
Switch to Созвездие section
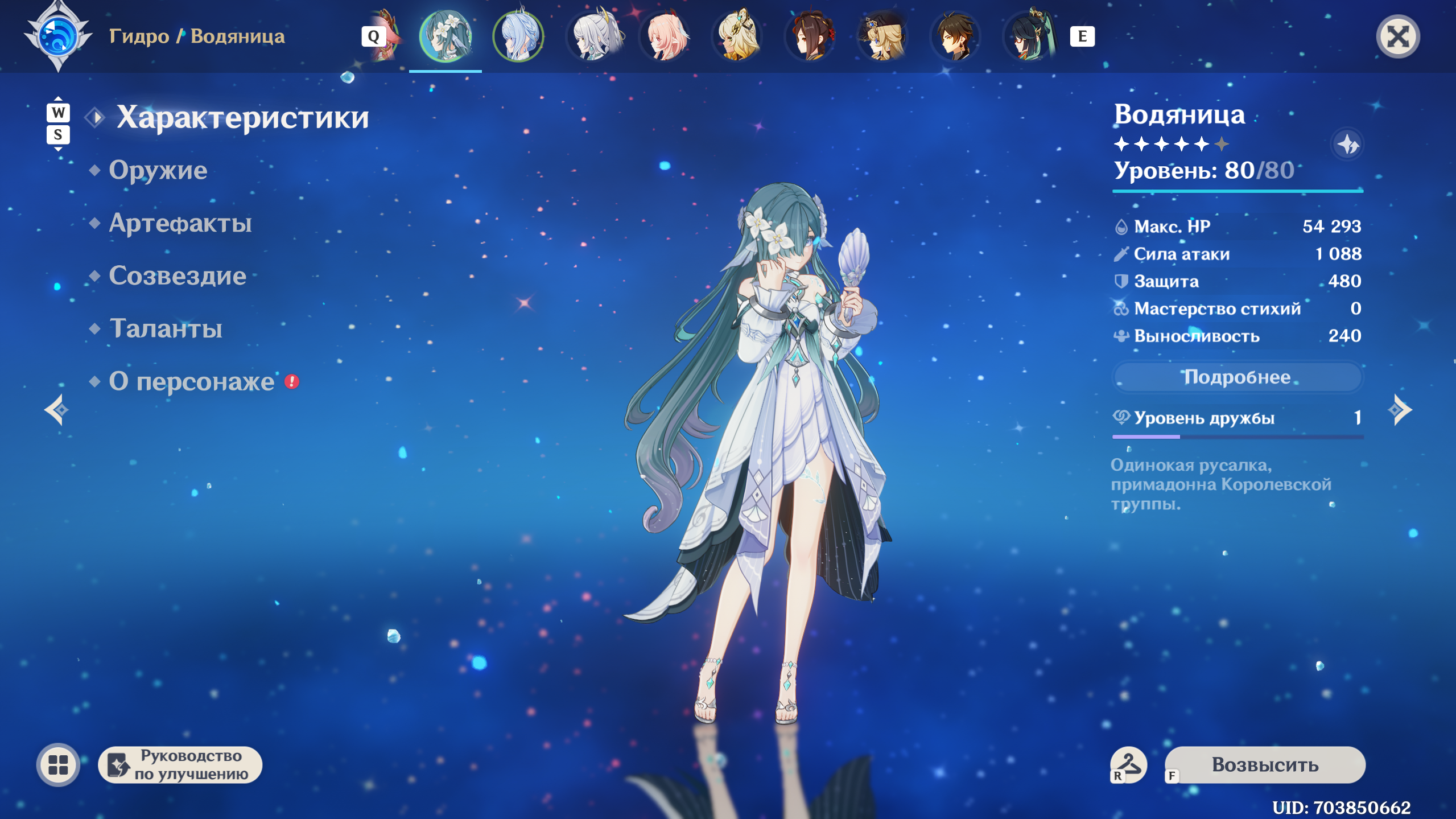tap(177, 276)
